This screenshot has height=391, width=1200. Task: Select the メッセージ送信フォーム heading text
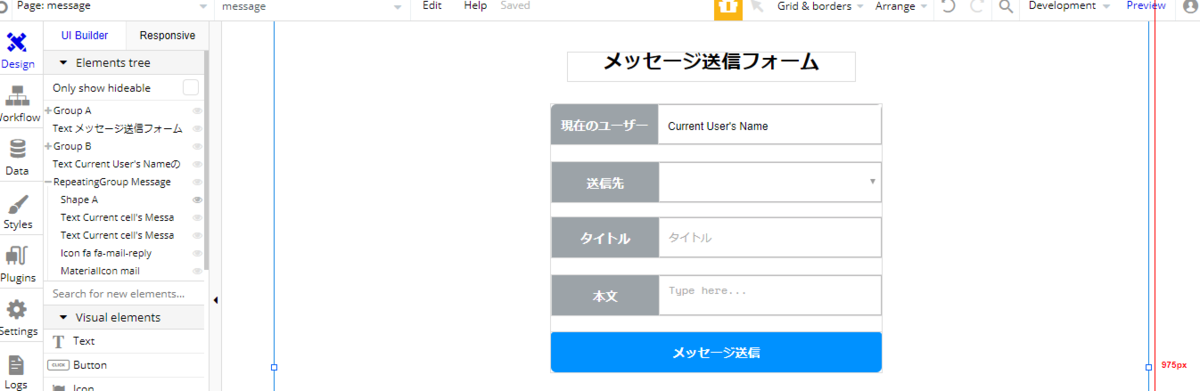711,63
